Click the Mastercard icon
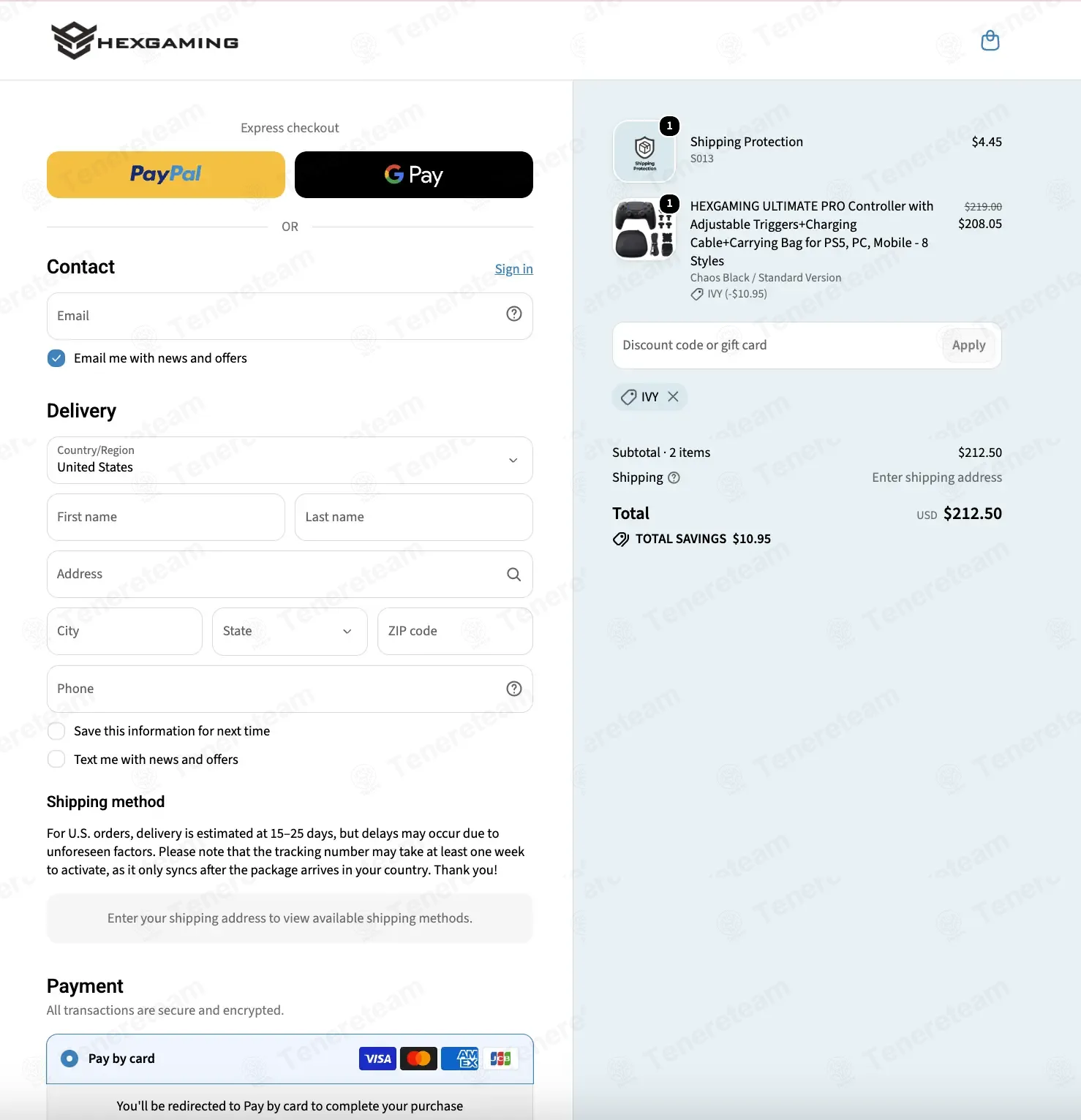The width and height of the screenshot is (1081, 1120). coord(419,1059)
